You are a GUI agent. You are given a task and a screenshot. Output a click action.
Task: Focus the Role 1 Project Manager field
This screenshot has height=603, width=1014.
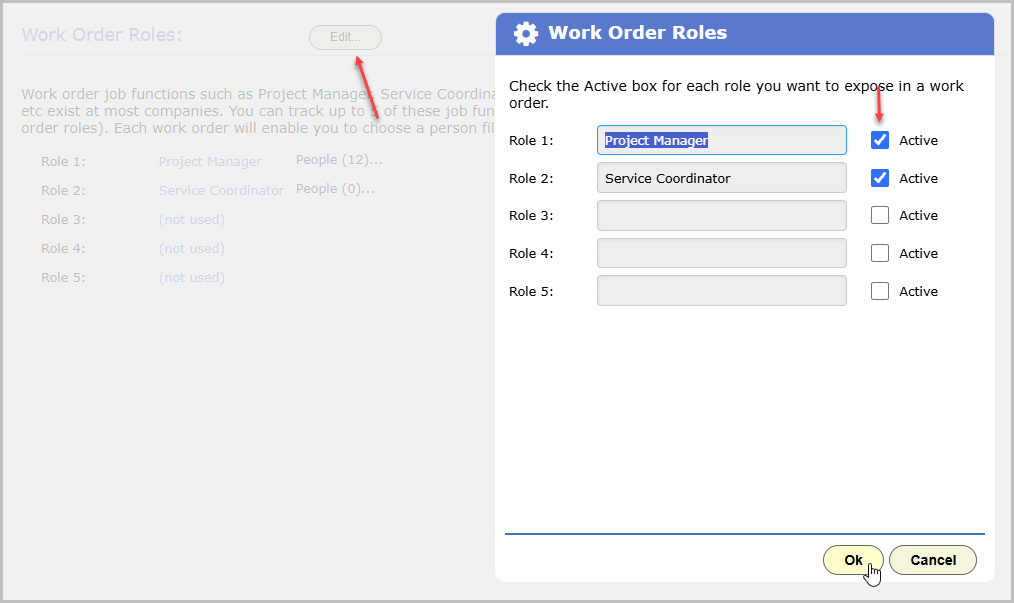[x=722, y=140]
